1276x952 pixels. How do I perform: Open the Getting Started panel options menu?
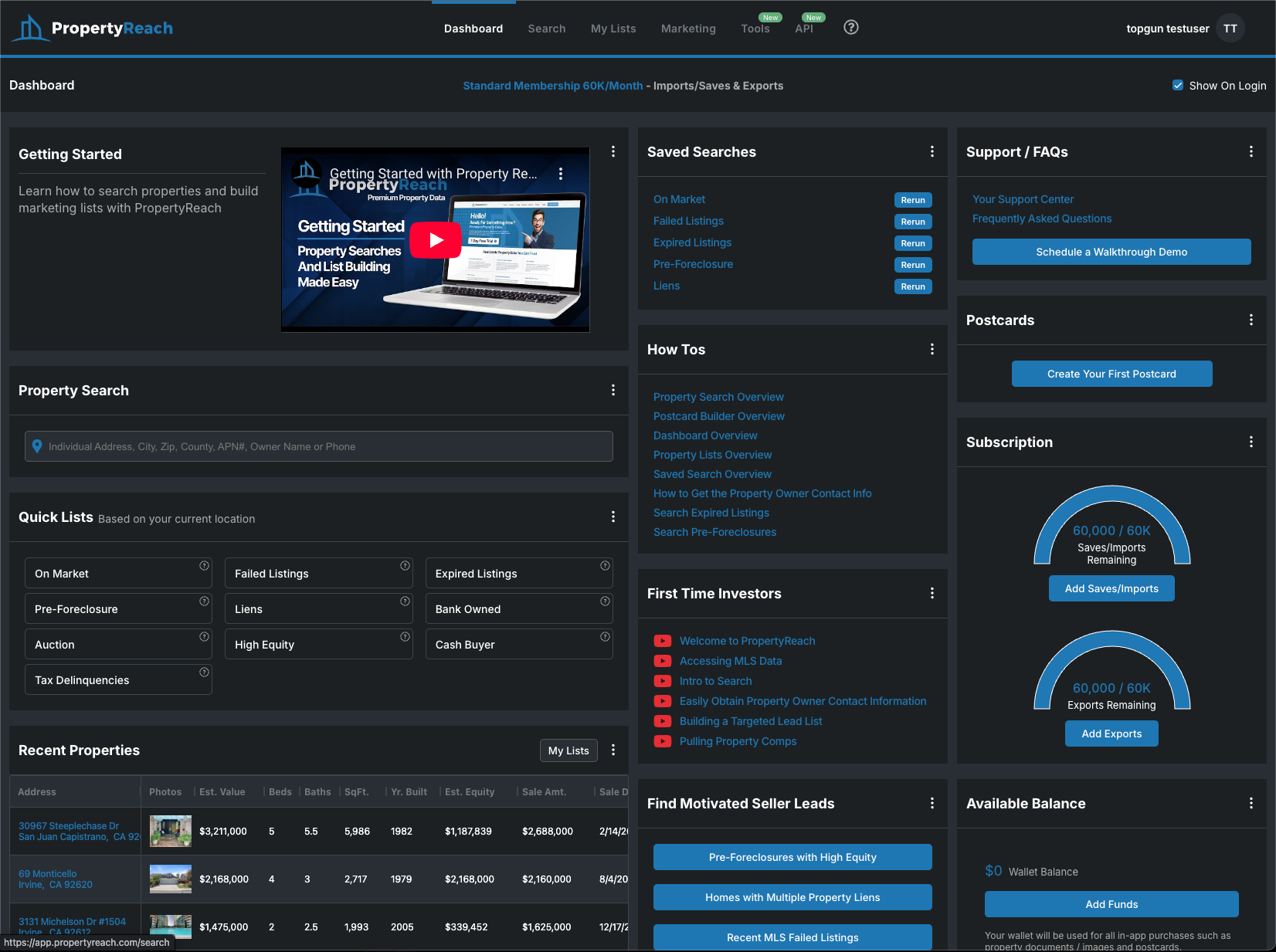pos(613,151)
